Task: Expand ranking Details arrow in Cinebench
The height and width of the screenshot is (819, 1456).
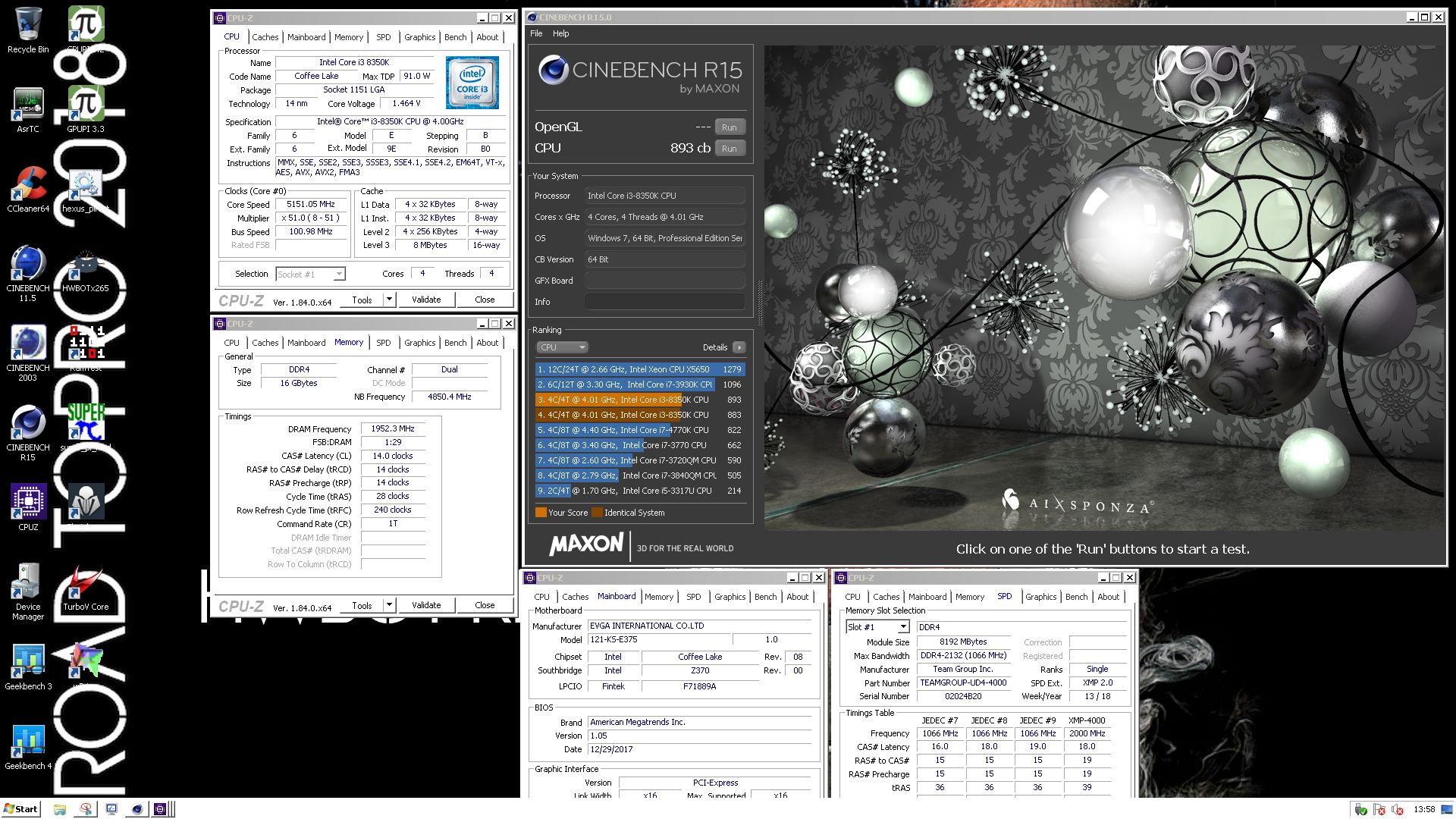Action: 739,347
